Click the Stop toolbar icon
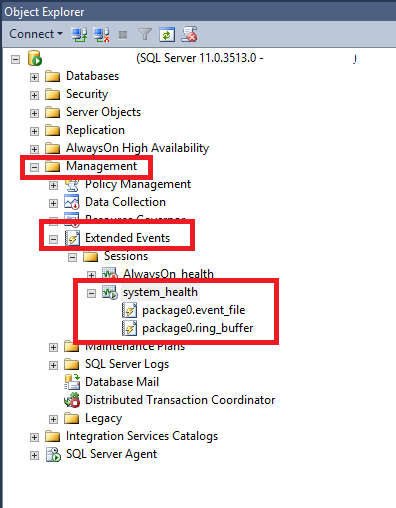The image size is (396, 508). pos(123,35)
